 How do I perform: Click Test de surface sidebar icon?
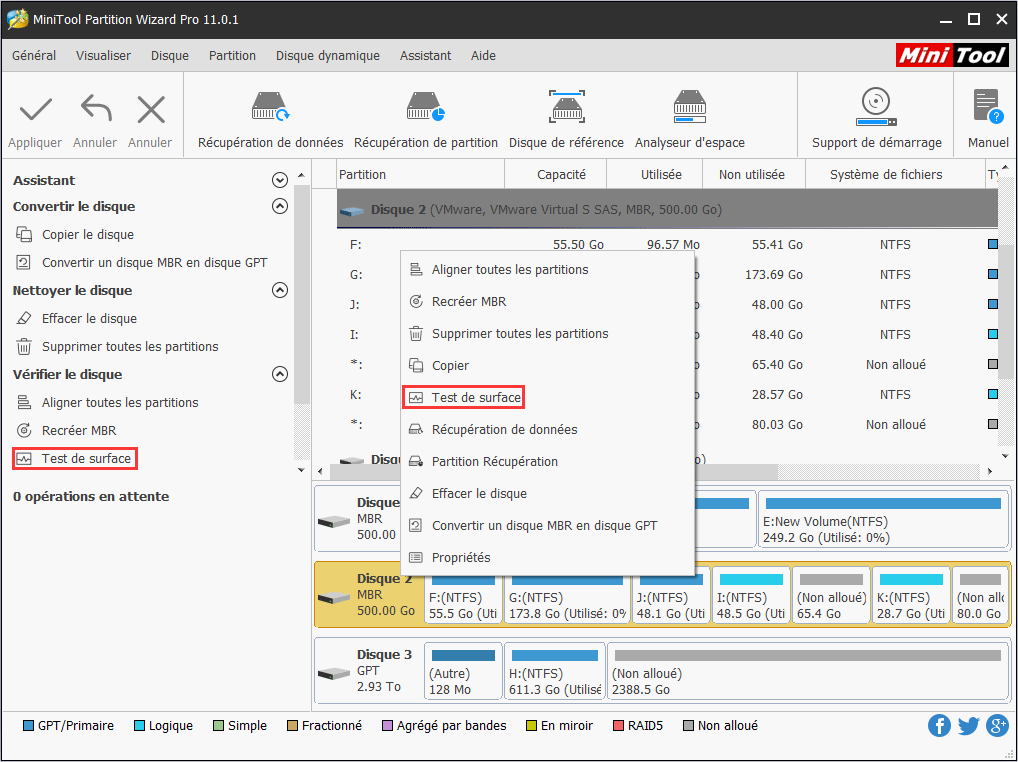click(x=24, y=459)
